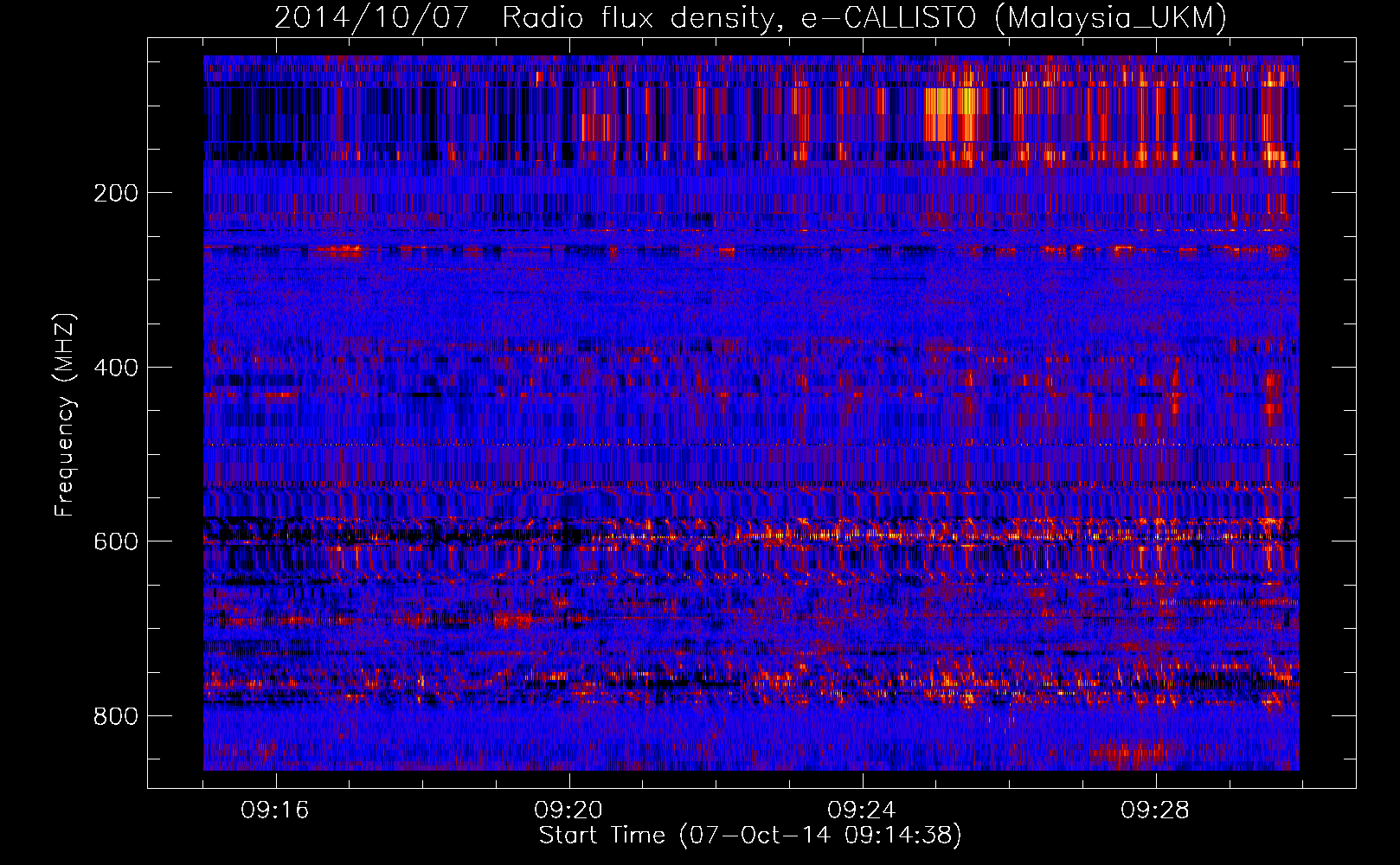Image resolution: width=1400 pixels, height=865 pixels.
Task: Click the 200 frequency tick label
Action: tap(115, 193)
